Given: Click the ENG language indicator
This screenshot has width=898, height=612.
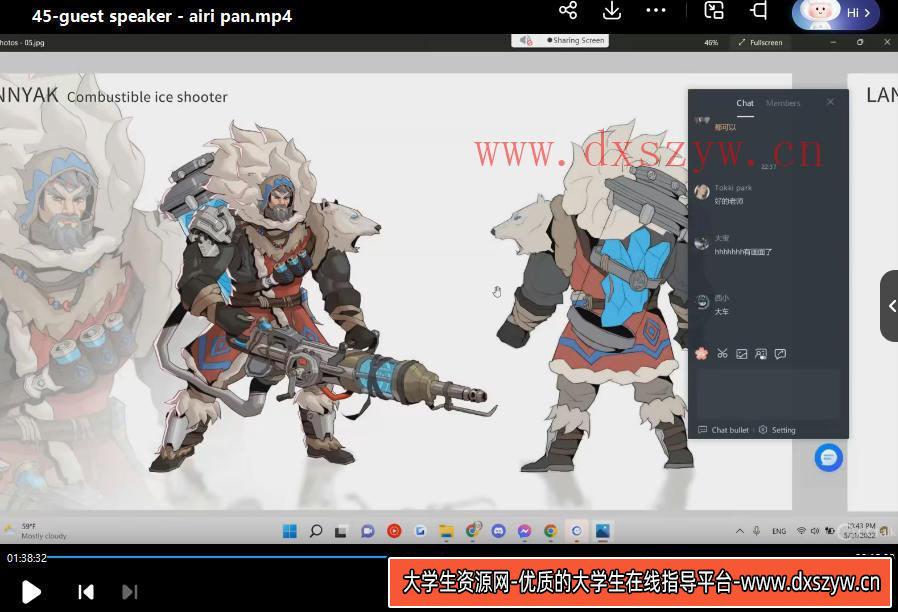Looking at the screenshot, I should [779, 531].
